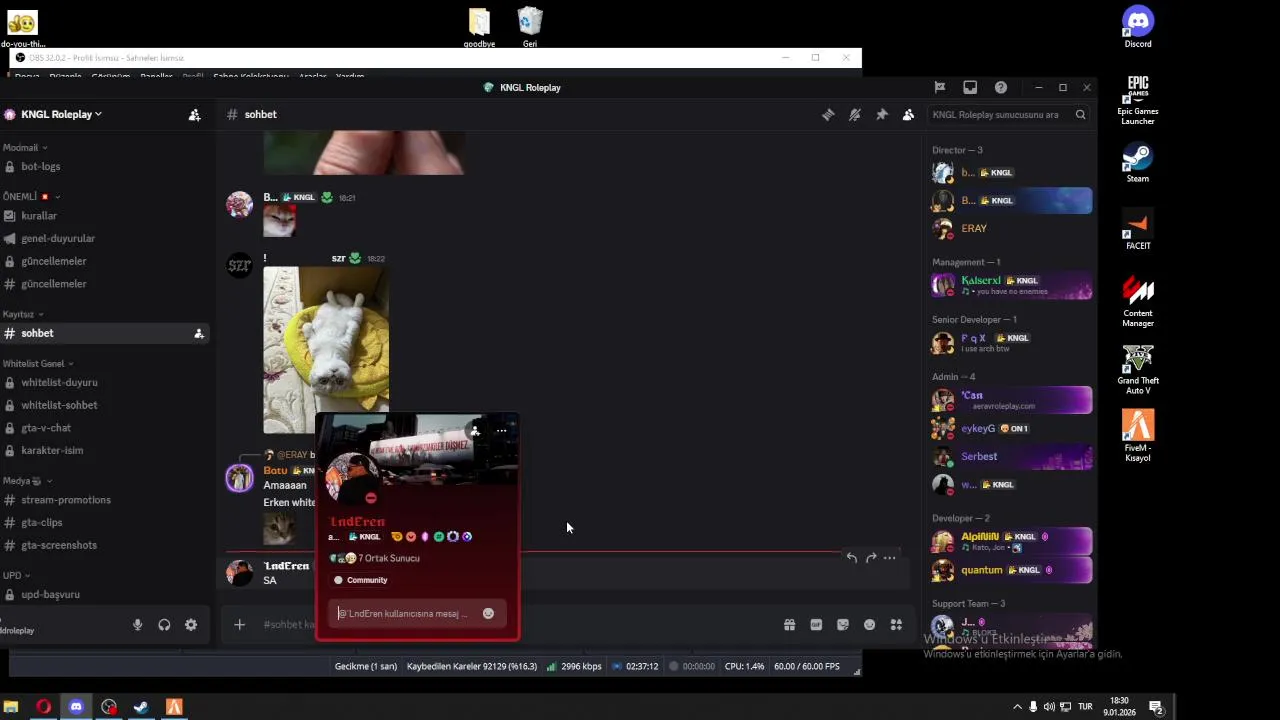Open the more options dots on LndEren's message

tap(890, 558)
